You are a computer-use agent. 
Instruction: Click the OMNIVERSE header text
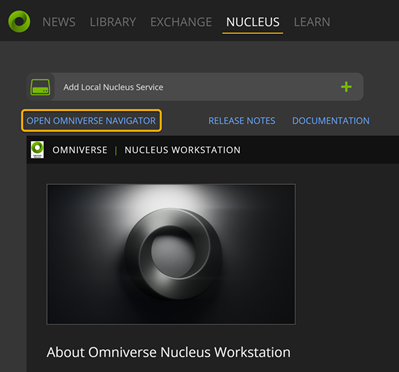[80, 150]
